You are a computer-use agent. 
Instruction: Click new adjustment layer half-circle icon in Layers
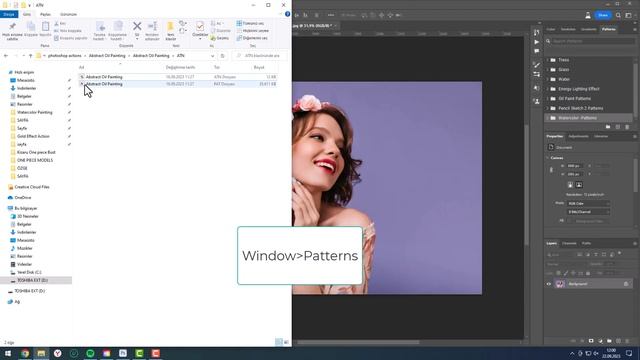pos(600,341)
